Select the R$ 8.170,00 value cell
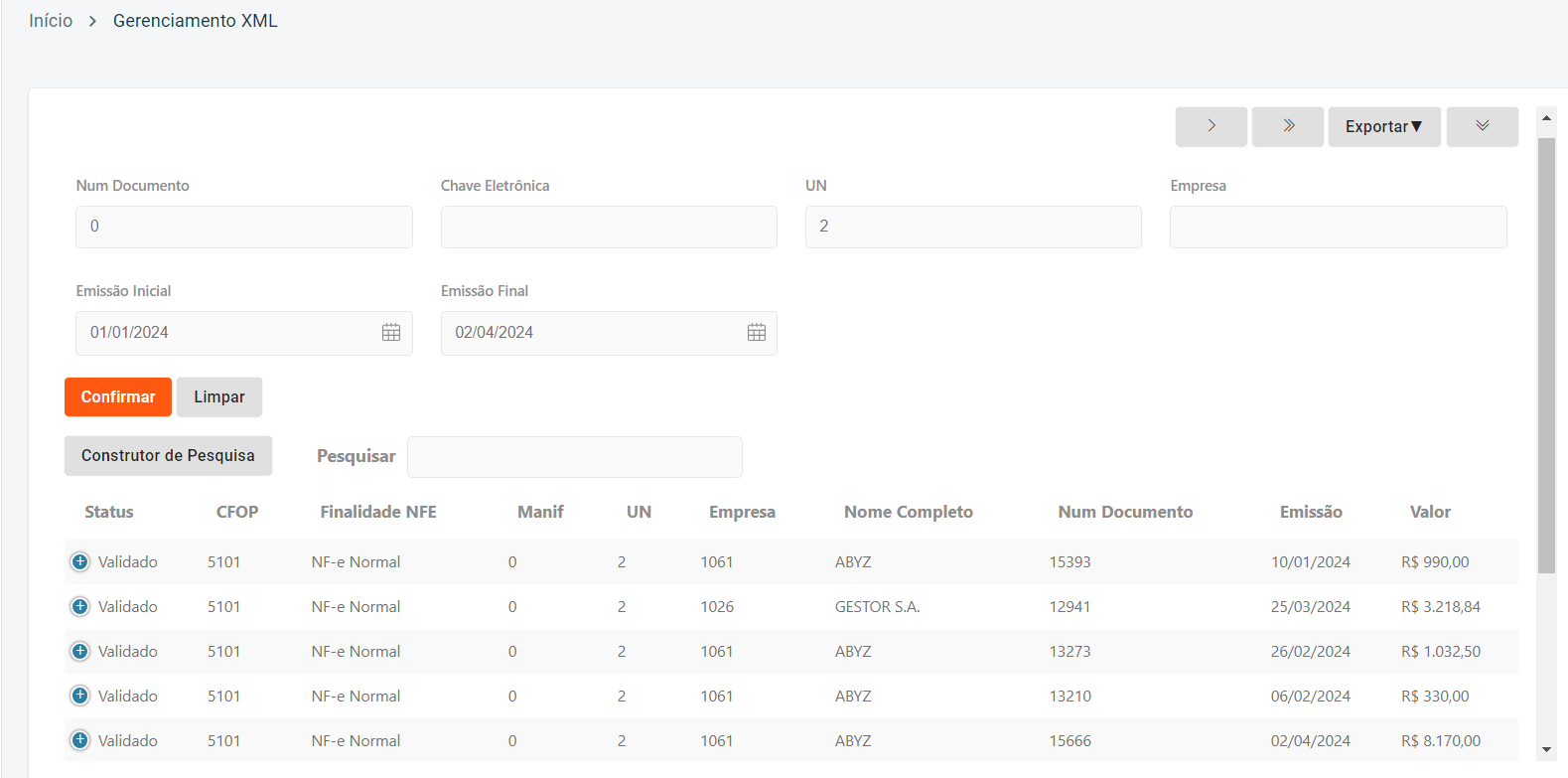Viewport: 1568px width, 778px height. click(1441, 741)
